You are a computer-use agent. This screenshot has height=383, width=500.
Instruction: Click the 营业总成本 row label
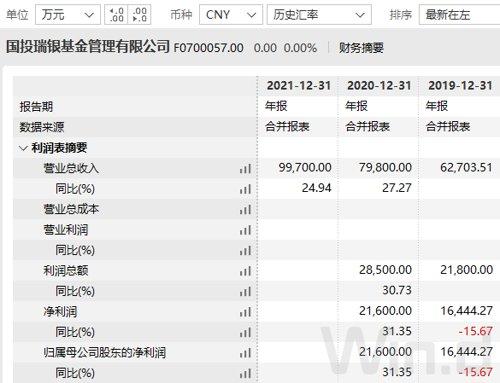click(x=71, y=209)
